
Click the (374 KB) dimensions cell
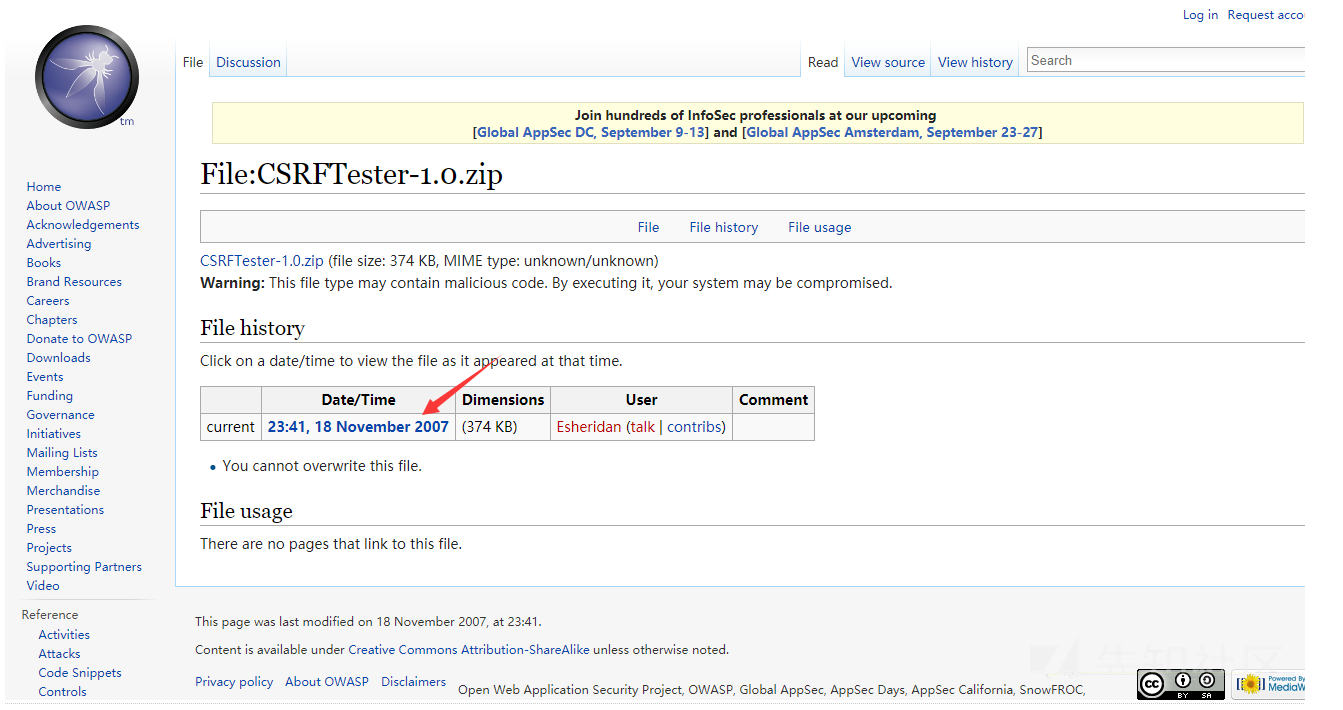pyautogui.click(x=503, y=427)
